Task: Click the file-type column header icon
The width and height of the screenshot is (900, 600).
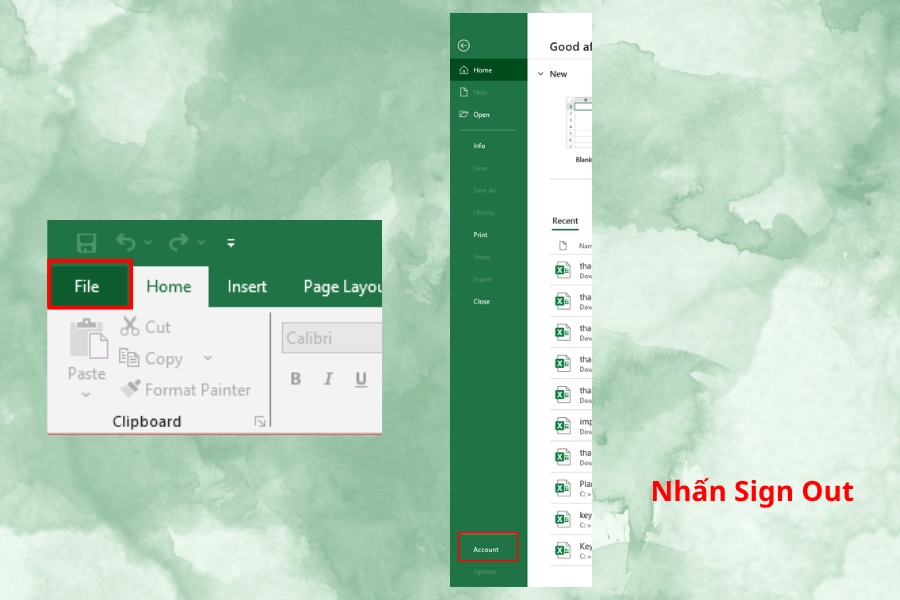Action: coord(563,246)
